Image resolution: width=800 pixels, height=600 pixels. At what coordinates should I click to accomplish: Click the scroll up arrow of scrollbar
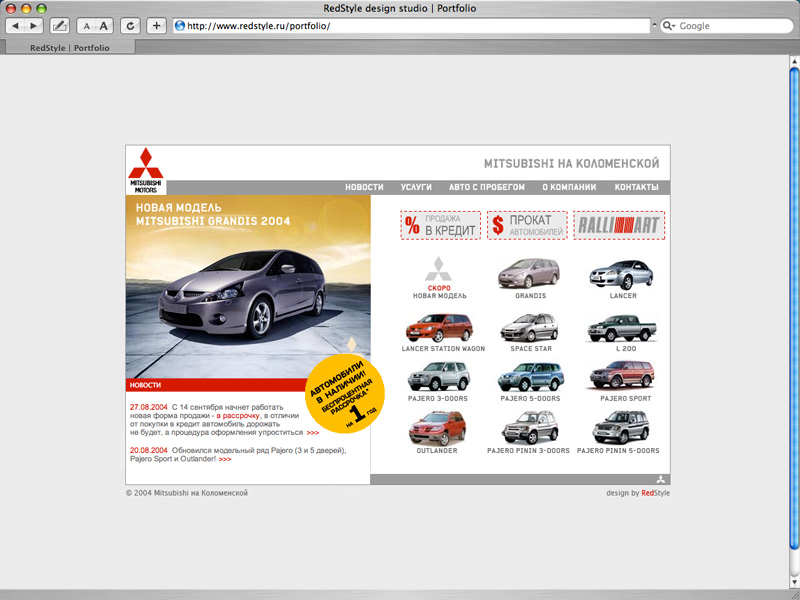[794, 61]
